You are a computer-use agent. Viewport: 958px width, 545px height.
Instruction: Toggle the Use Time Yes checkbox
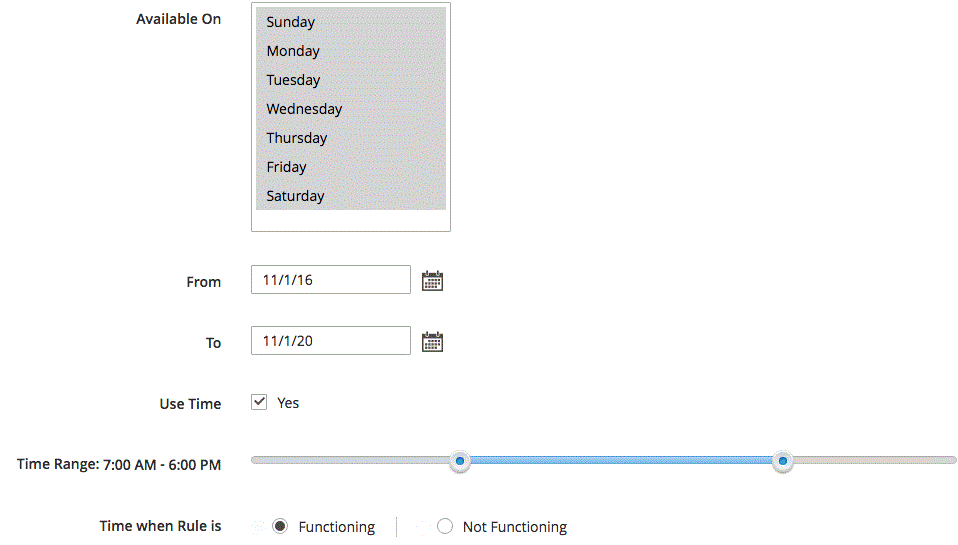(x=259, y=402)
